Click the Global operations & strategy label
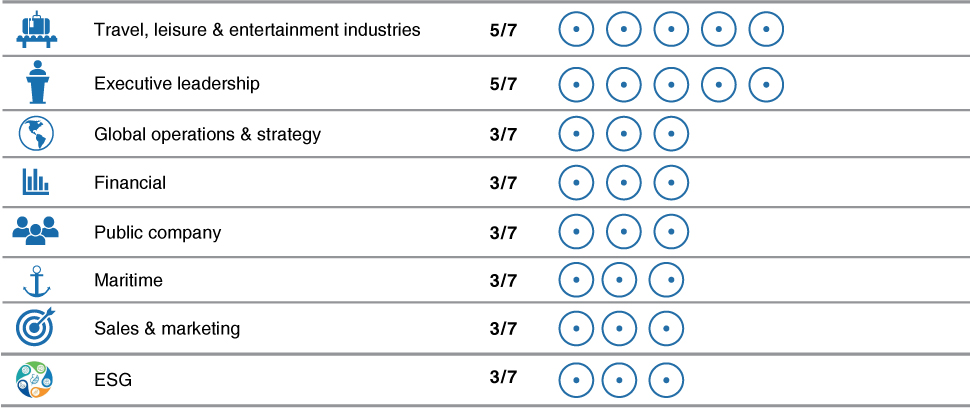Viewport: 970px width, 408px height. (207, 134)
